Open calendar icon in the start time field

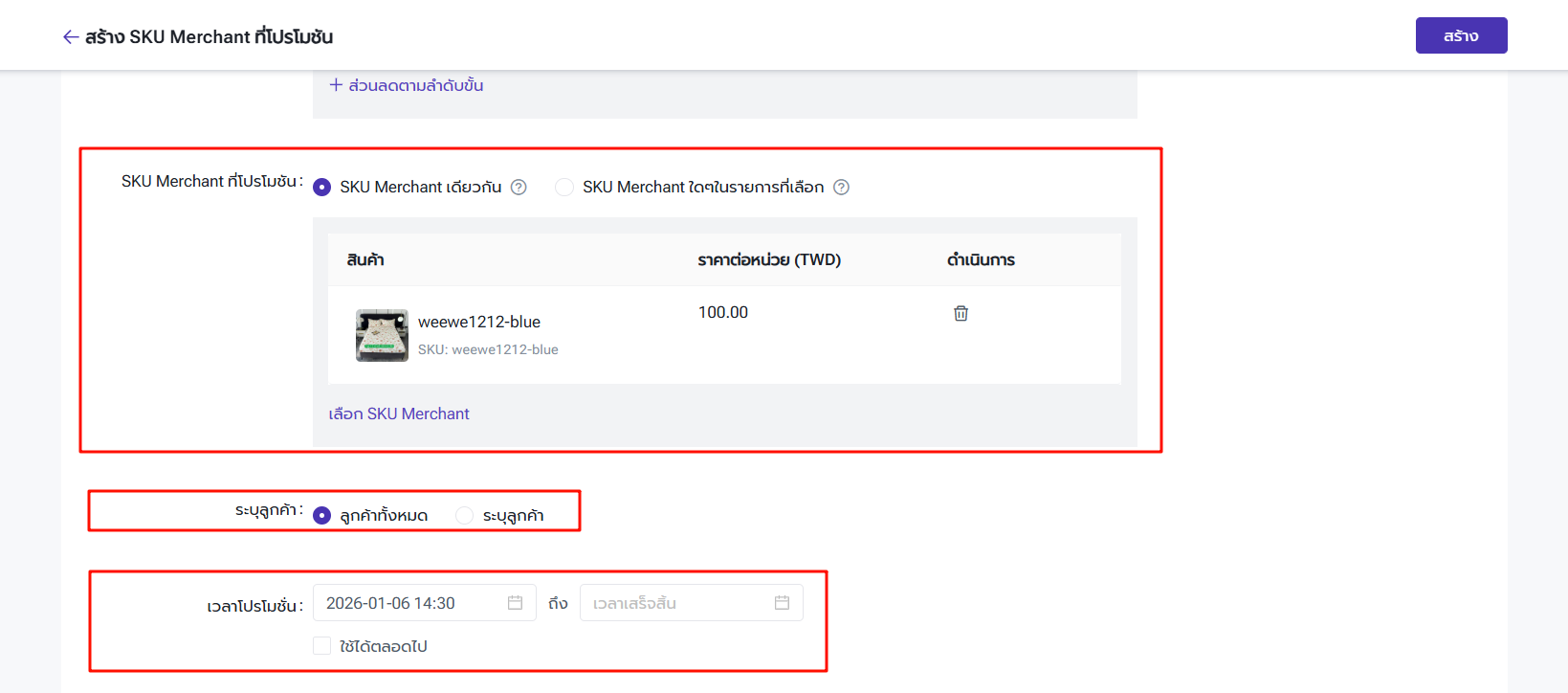pyautogui.click(x=515, y=603)
